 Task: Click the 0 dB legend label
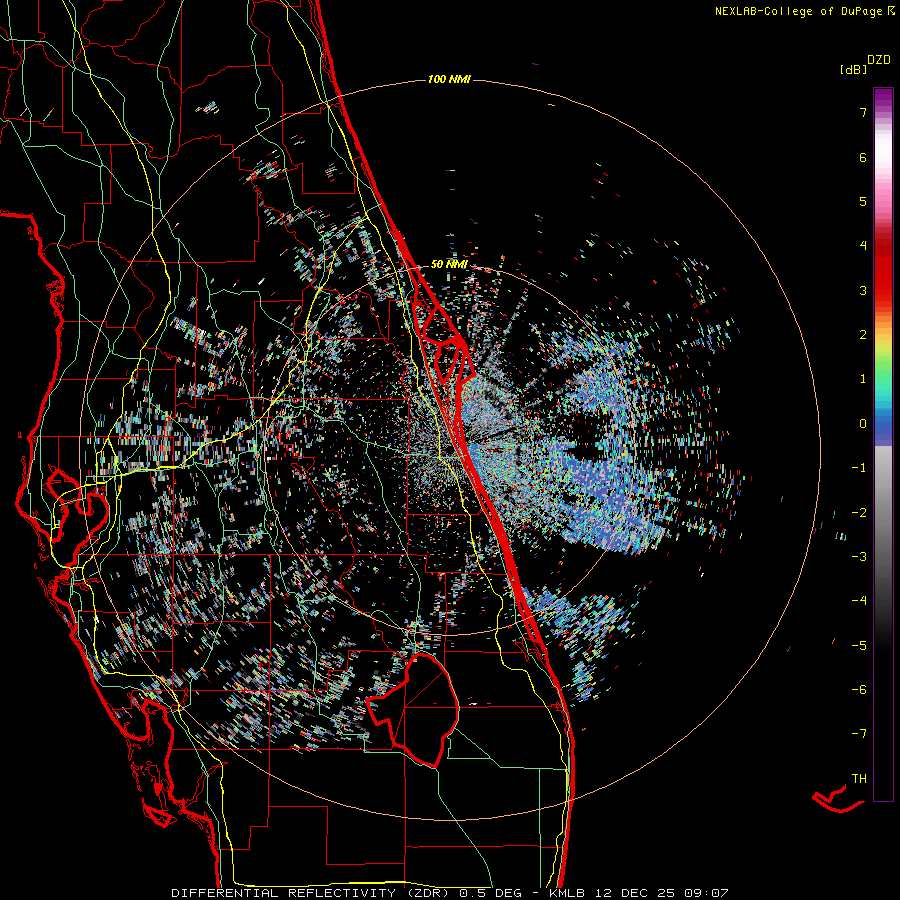[863, 424]
